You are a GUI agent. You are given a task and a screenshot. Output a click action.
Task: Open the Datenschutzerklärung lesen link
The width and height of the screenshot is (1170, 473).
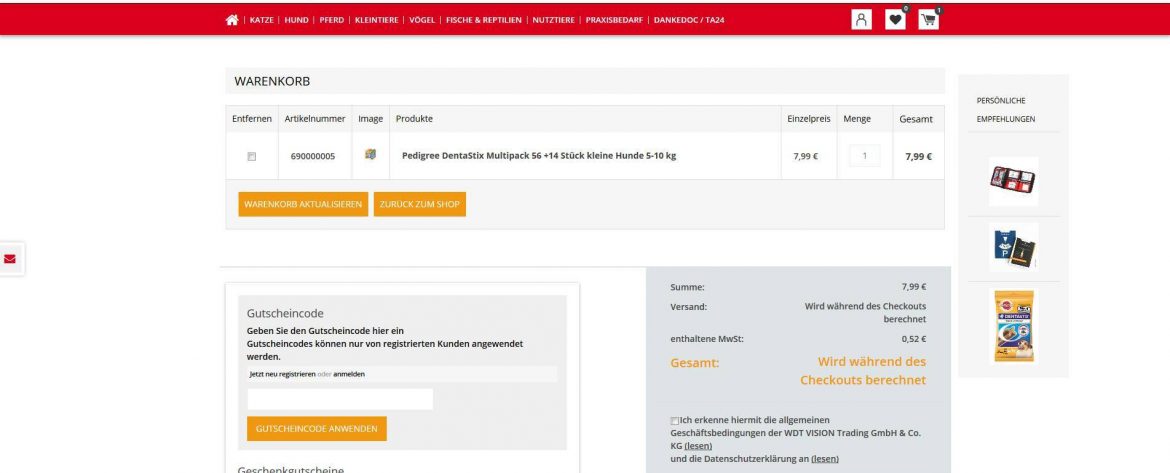coord(825,459)
